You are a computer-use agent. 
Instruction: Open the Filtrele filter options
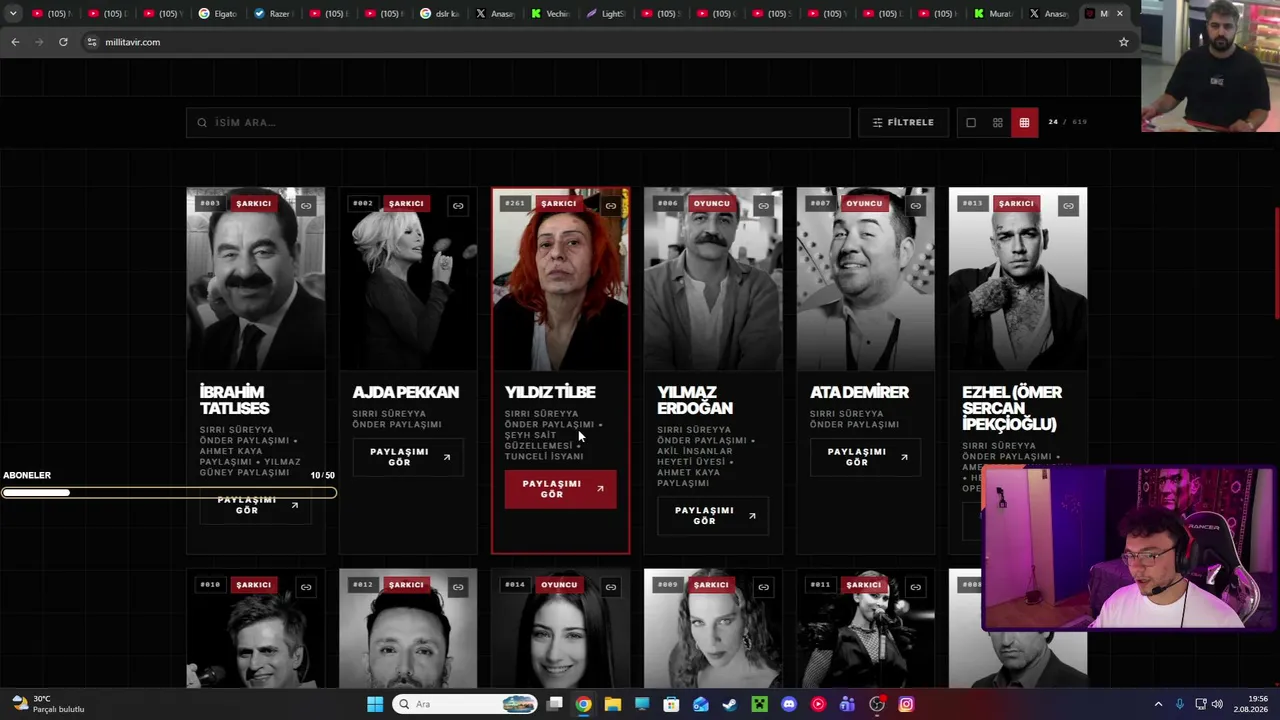click(x=903, y=123)
